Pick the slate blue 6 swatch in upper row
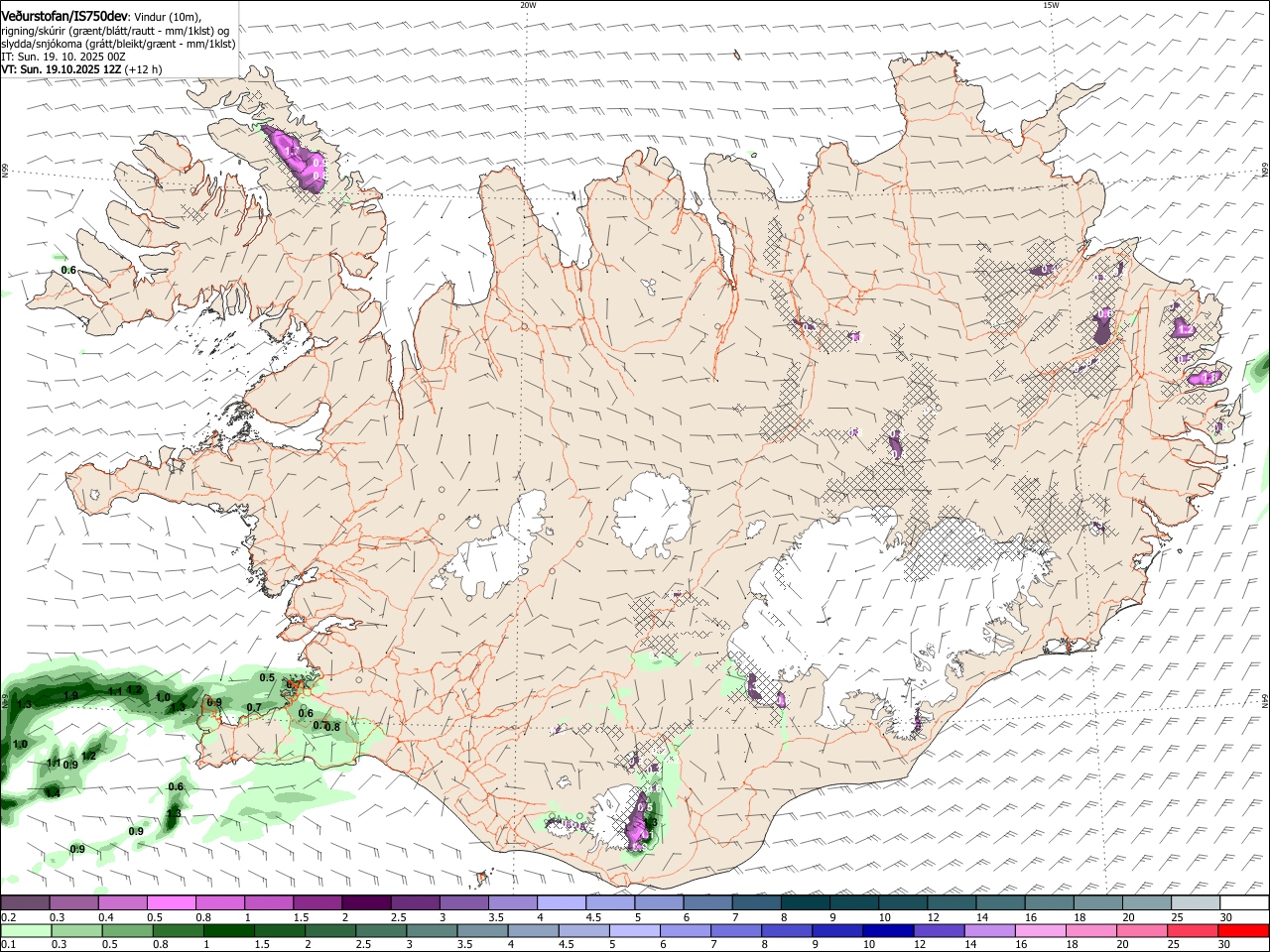This screenshot has height=952, width=1270. (708, 903)
